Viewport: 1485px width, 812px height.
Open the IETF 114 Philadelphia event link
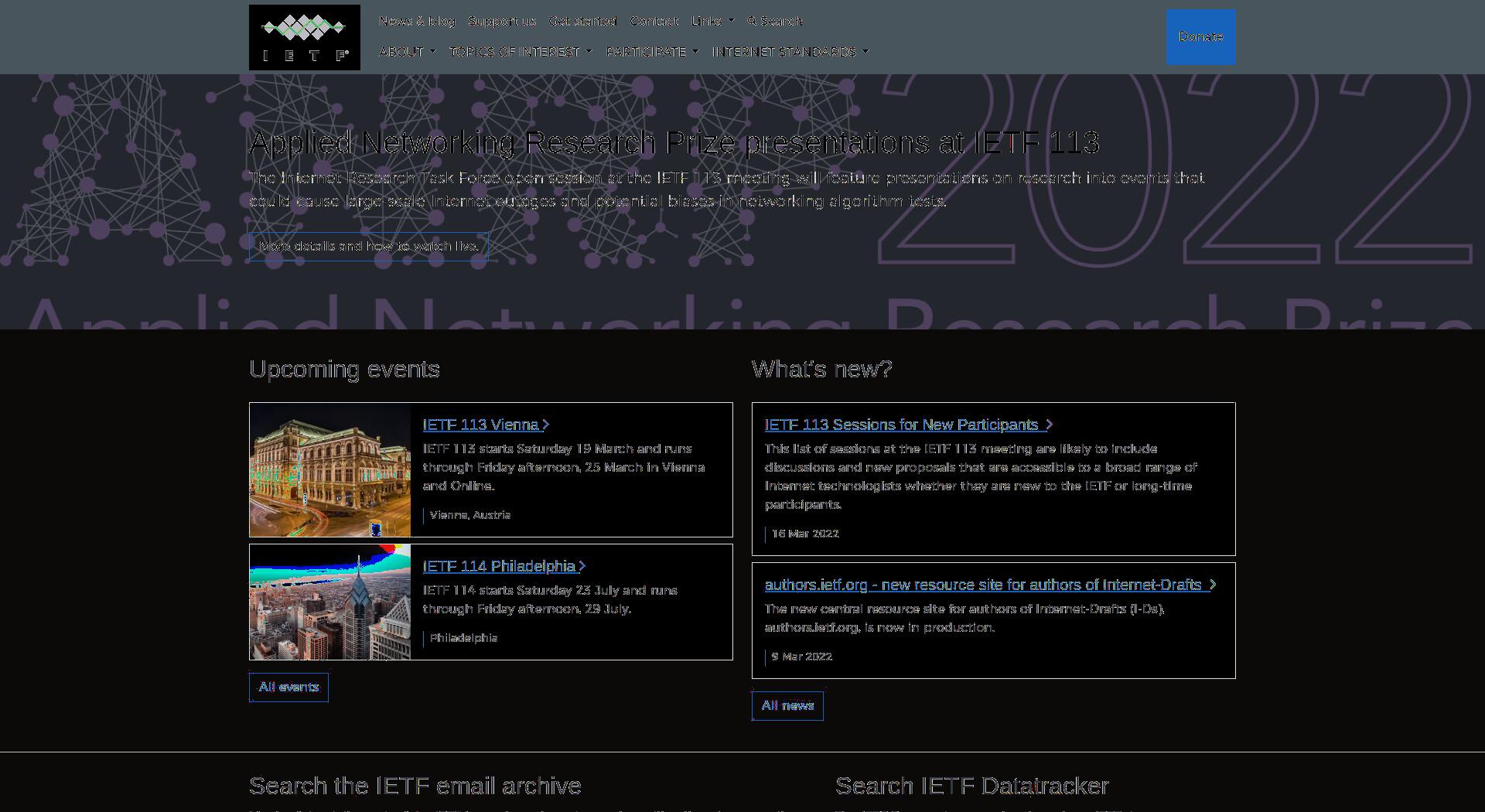[x=505, y=566]
